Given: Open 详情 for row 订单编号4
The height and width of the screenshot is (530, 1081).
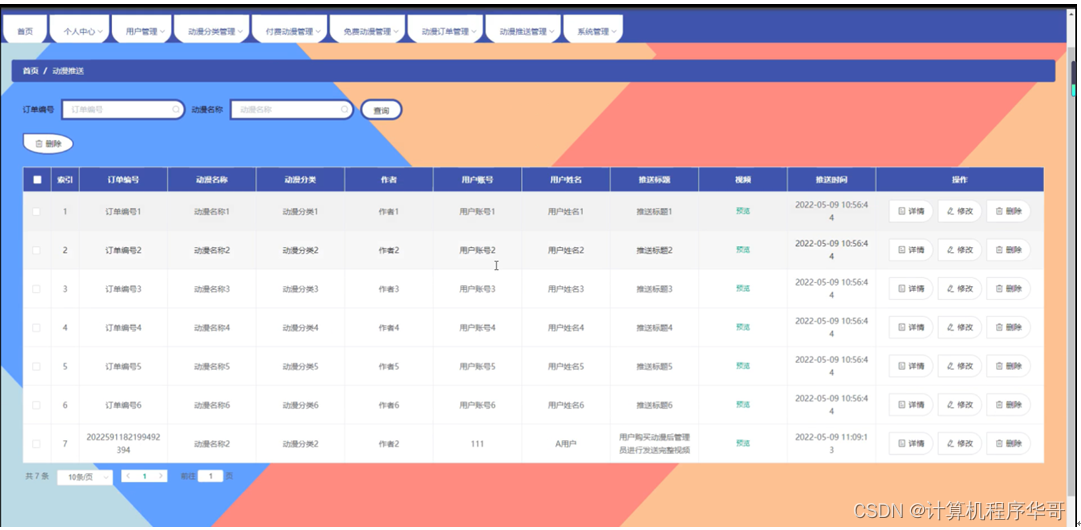Looking at the screenshot, I should pos(911,327).
